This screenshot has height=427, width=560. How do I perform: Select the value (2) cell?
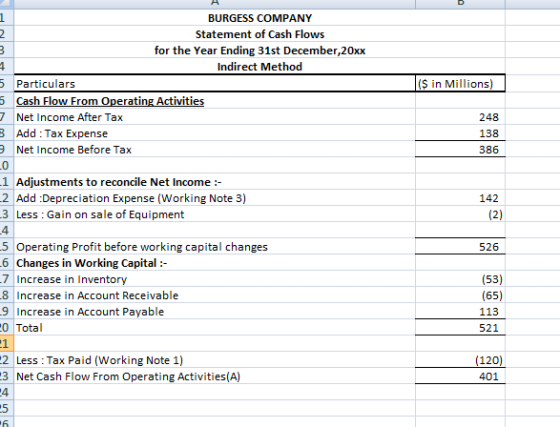point(460,214)
